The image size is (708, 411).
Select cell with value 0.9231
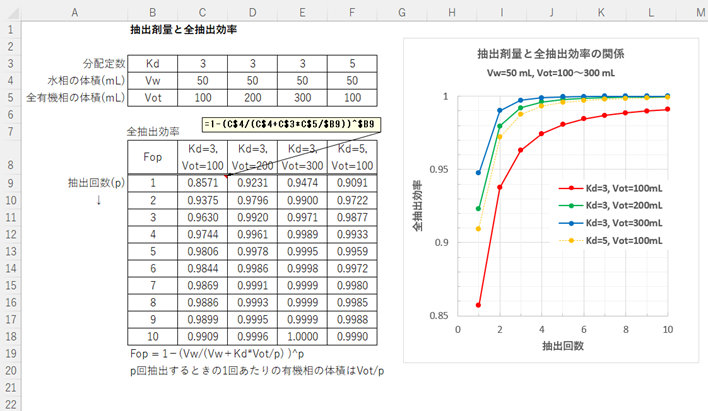252,183
